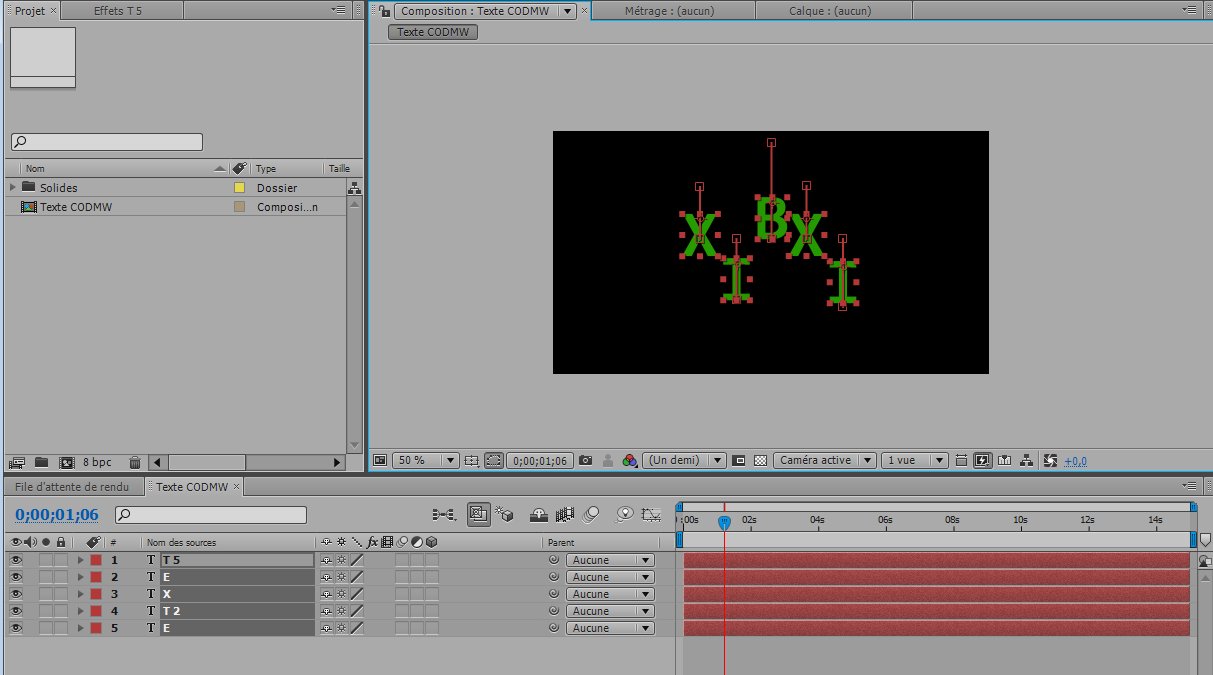Select the 'Texte CODMW' timeline tab
The height and width of the screenshot is (675, 1213).
193,487
